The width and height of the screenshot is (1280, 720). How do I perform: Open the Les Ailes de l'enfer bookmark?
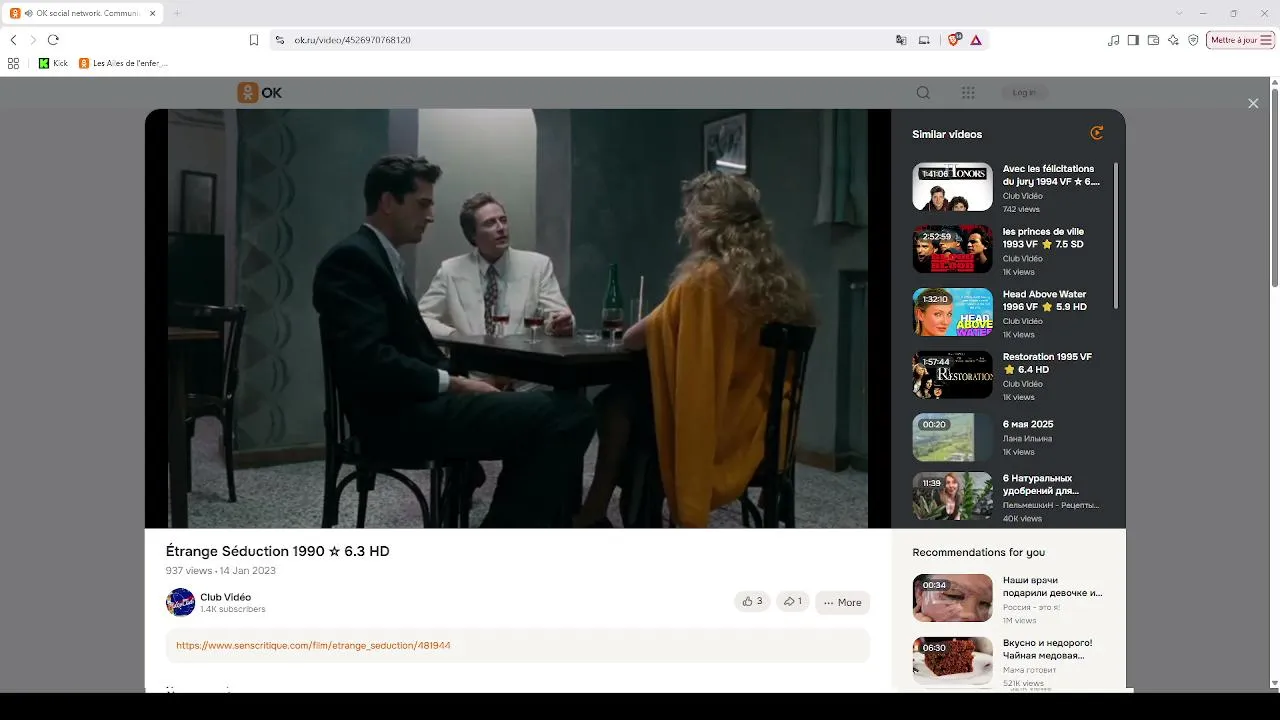[x=123, y=63]
